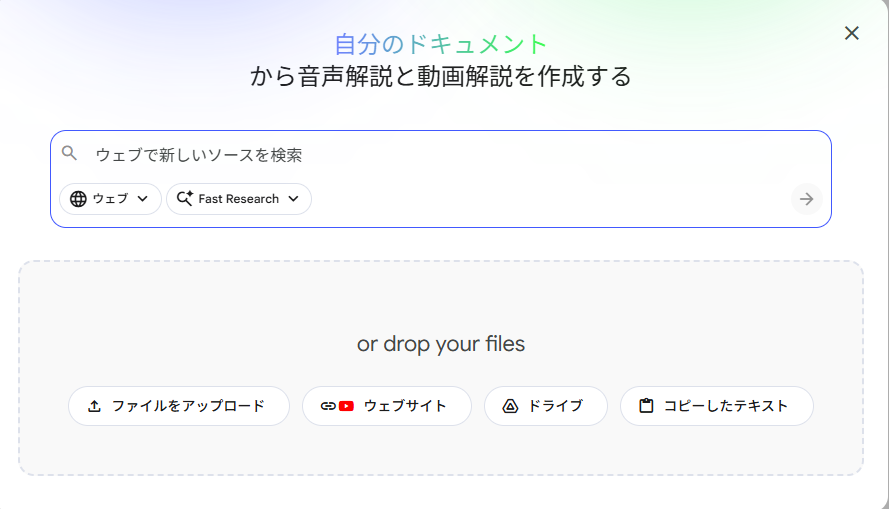Click the YouTube icon in ウェブサイト button

pyautogui.click(x=347, y=406)
